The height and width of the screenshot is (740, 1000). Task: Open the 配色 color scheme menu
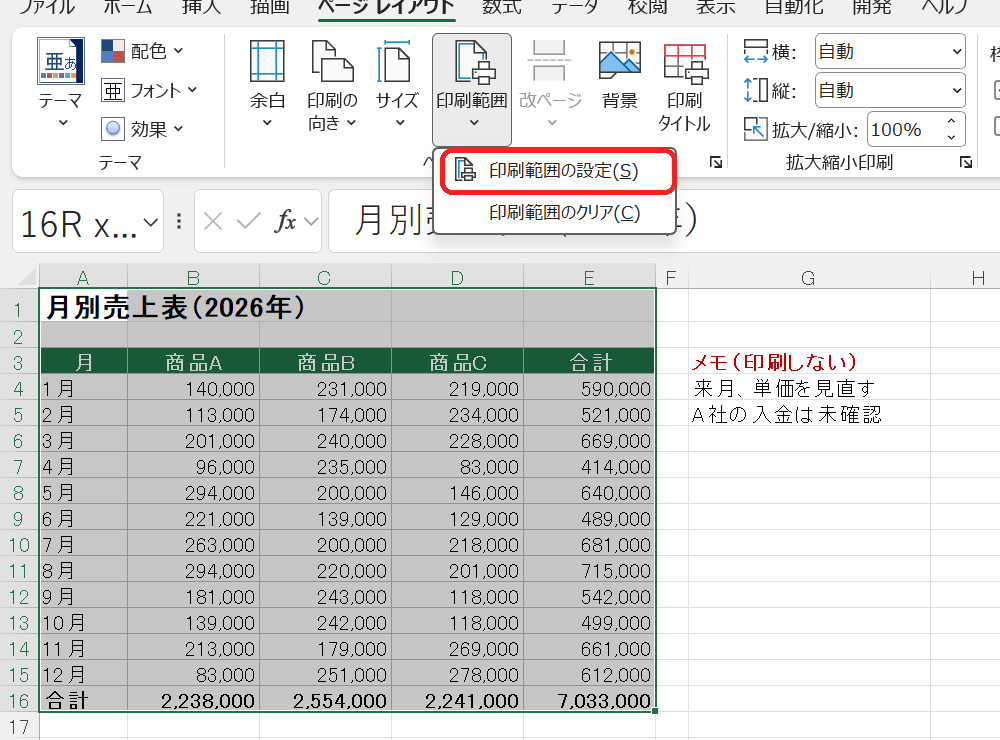142,51
